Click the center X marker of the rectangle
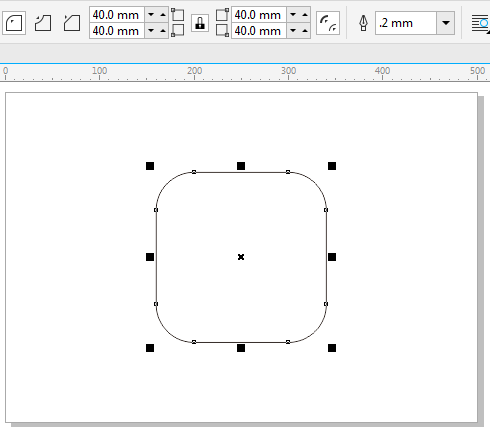The width and height of the screenshot is (490, 430). coord(241,257)
